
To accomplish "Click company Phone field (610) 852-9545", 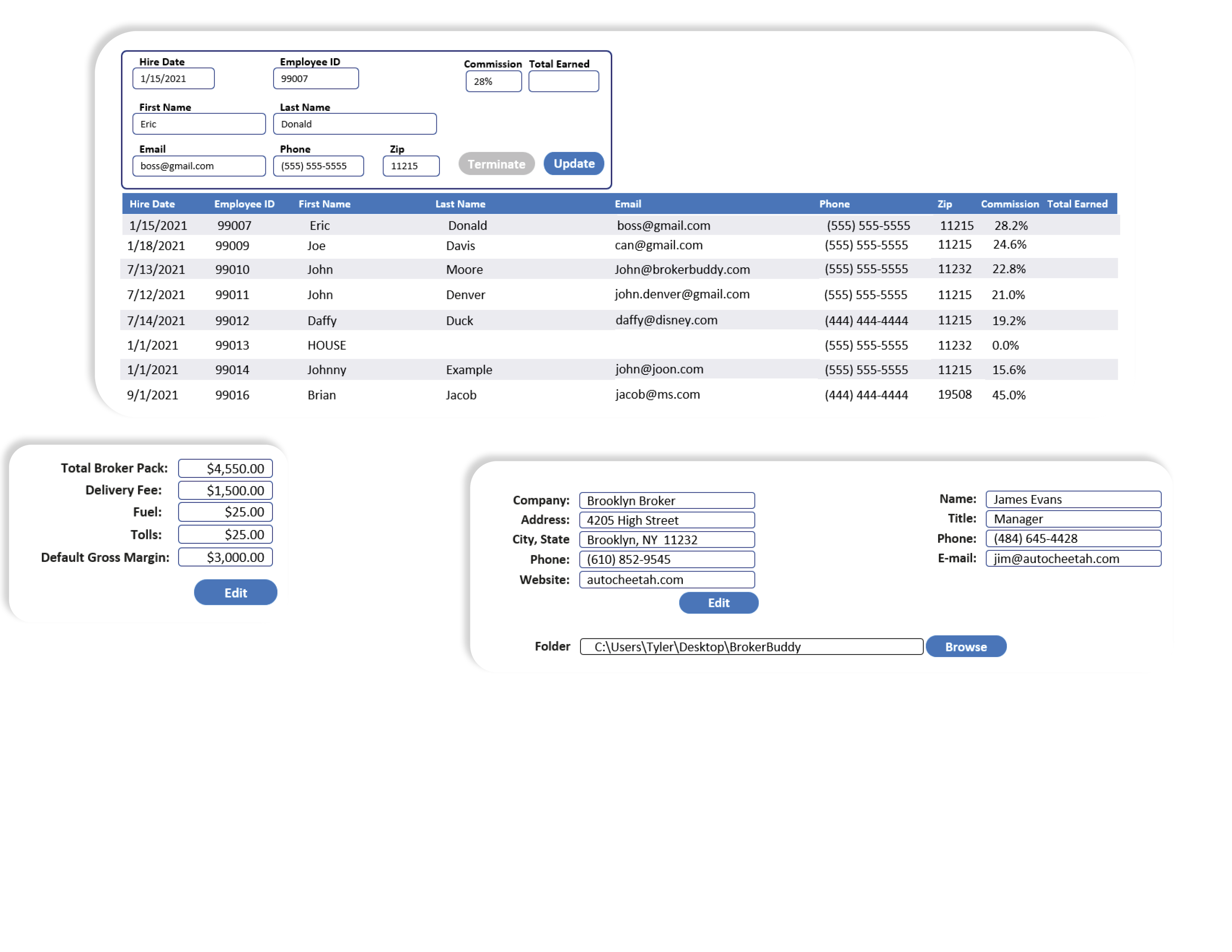I will click(x=667, y=560).
